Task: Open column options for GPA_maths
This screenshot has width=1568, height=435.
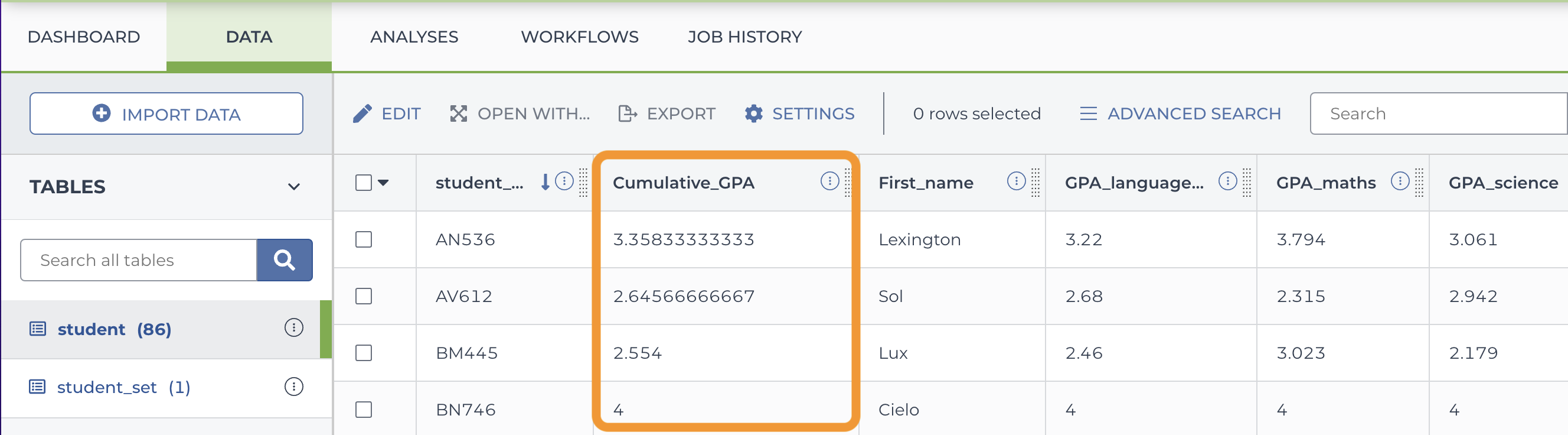Action: [x=1400, y=181]
